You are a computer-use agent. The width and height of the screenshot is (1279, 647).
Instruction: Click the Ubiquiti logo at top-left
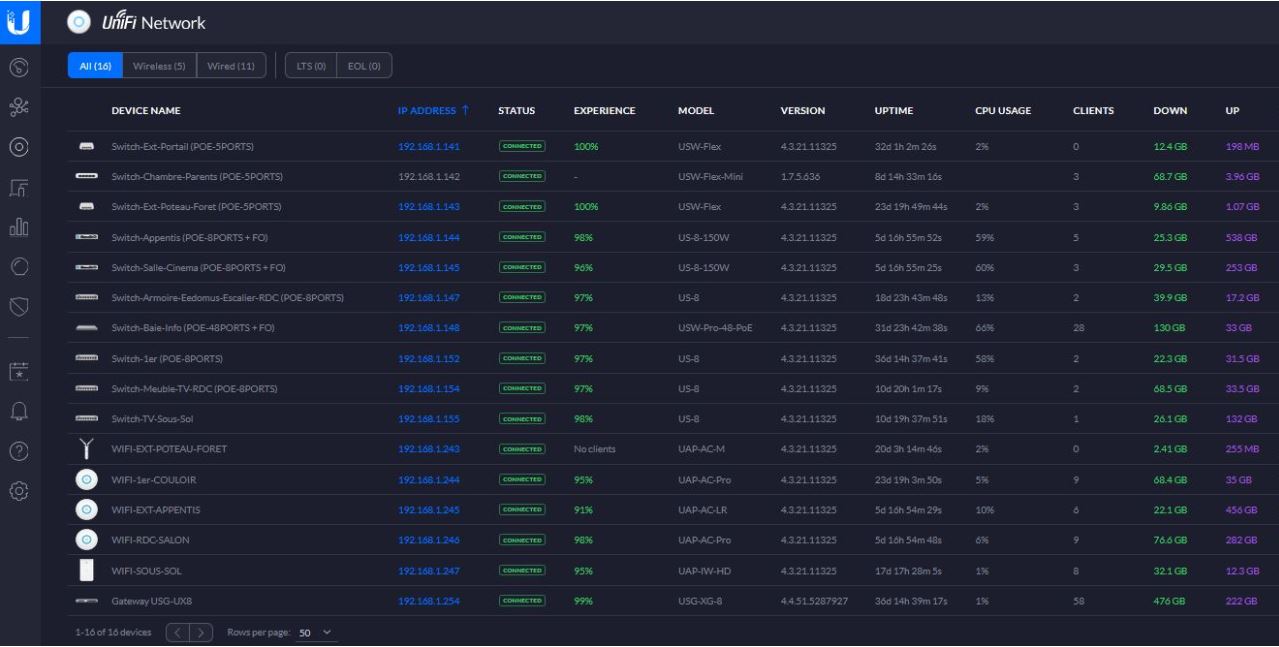[x=19, y=21]
